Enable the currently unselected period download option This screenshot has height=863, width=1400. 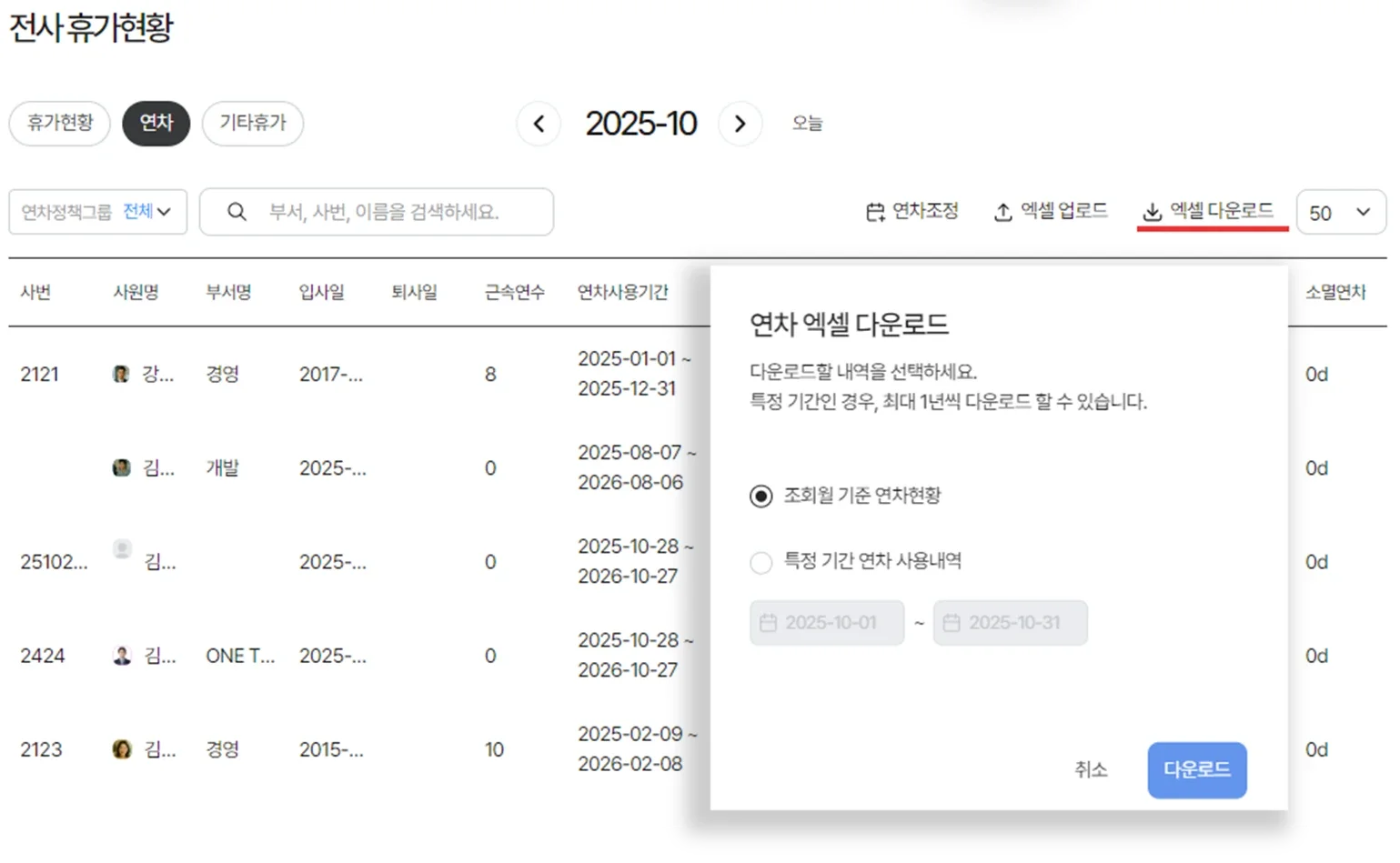click(760, 562)
